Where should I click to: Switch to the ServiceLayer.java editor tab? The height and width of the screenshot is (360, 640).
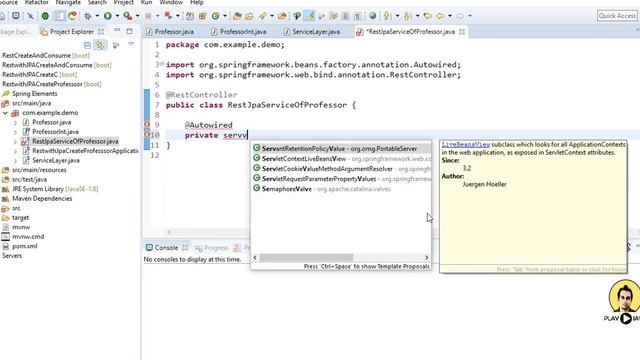pyautogui.click(x=312, y=31)
